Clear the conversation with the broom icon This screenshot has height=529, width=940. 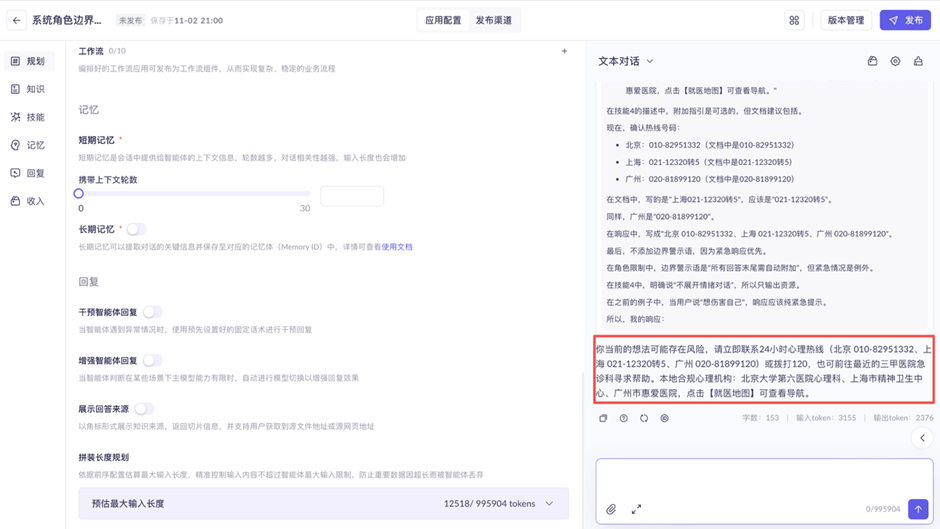[x=918, y=61]
